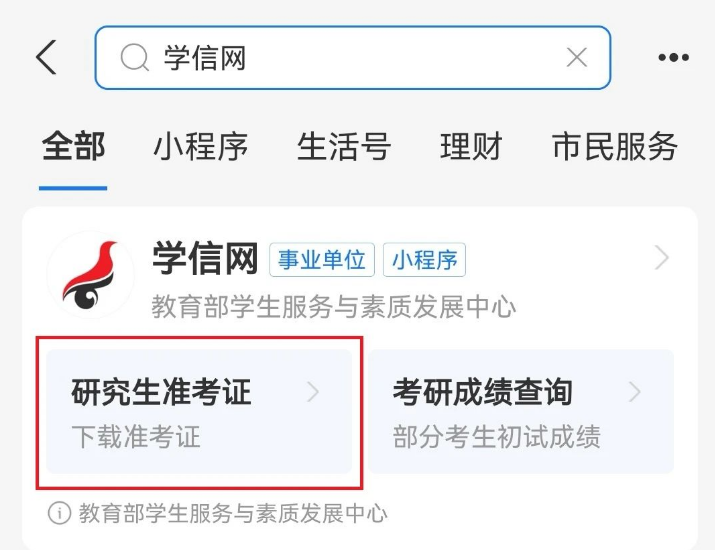Image resolution: width=715 pixels, height=550 pixels.
Task: Expand 学信网 result with right chevron
Action: [662, 258]
